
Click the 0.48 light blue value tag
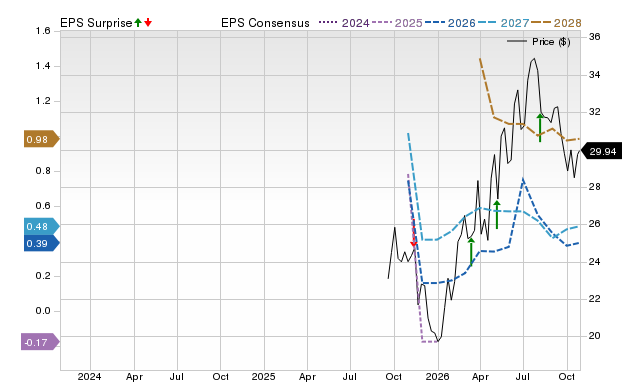42,226
